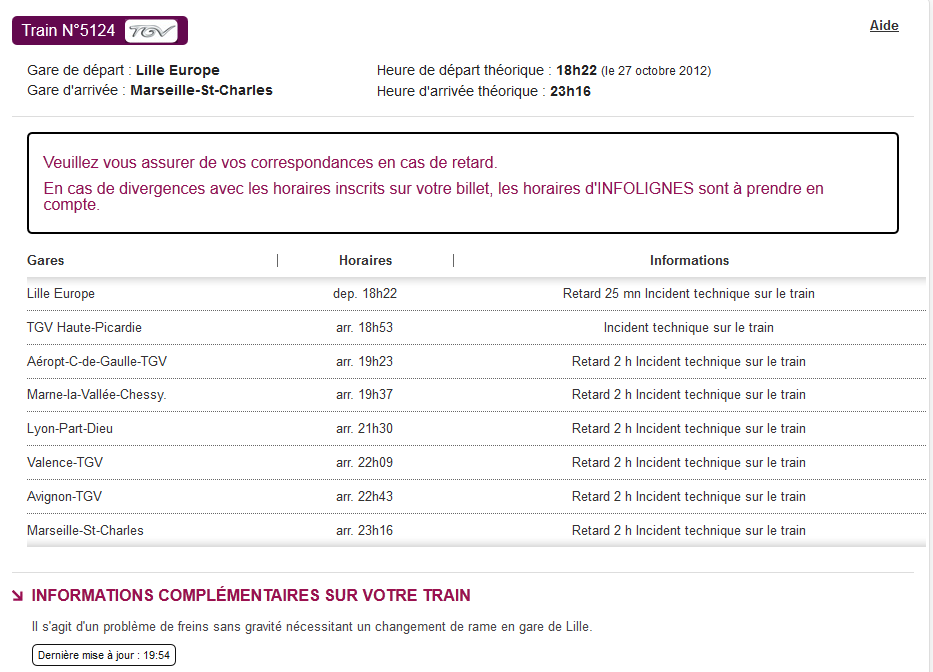933x672 pixels.
Task: Click the TGV Haute-Picardie station row
Action: pos(476,327)
